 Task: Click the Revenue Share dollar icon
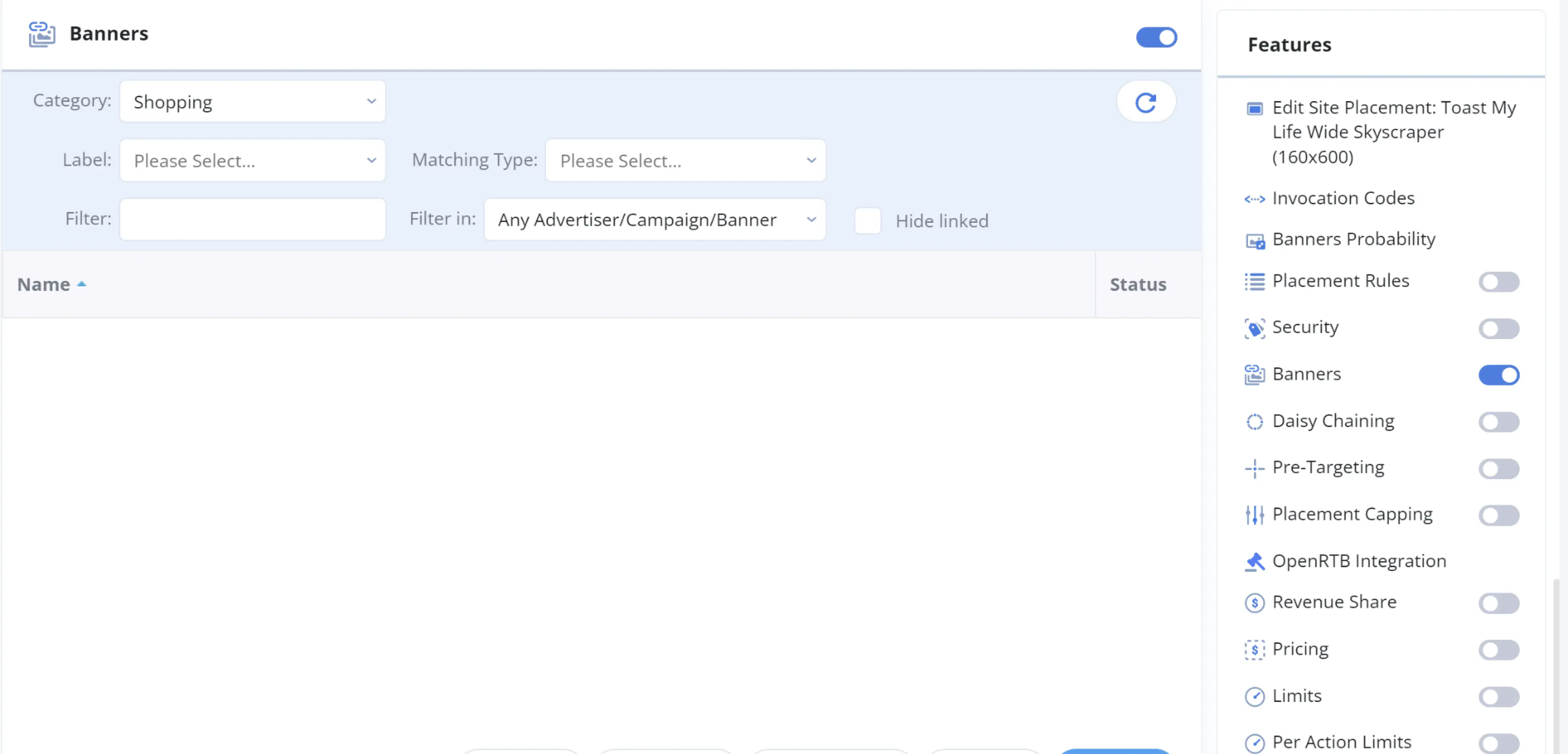click(x=1254, y=603)
